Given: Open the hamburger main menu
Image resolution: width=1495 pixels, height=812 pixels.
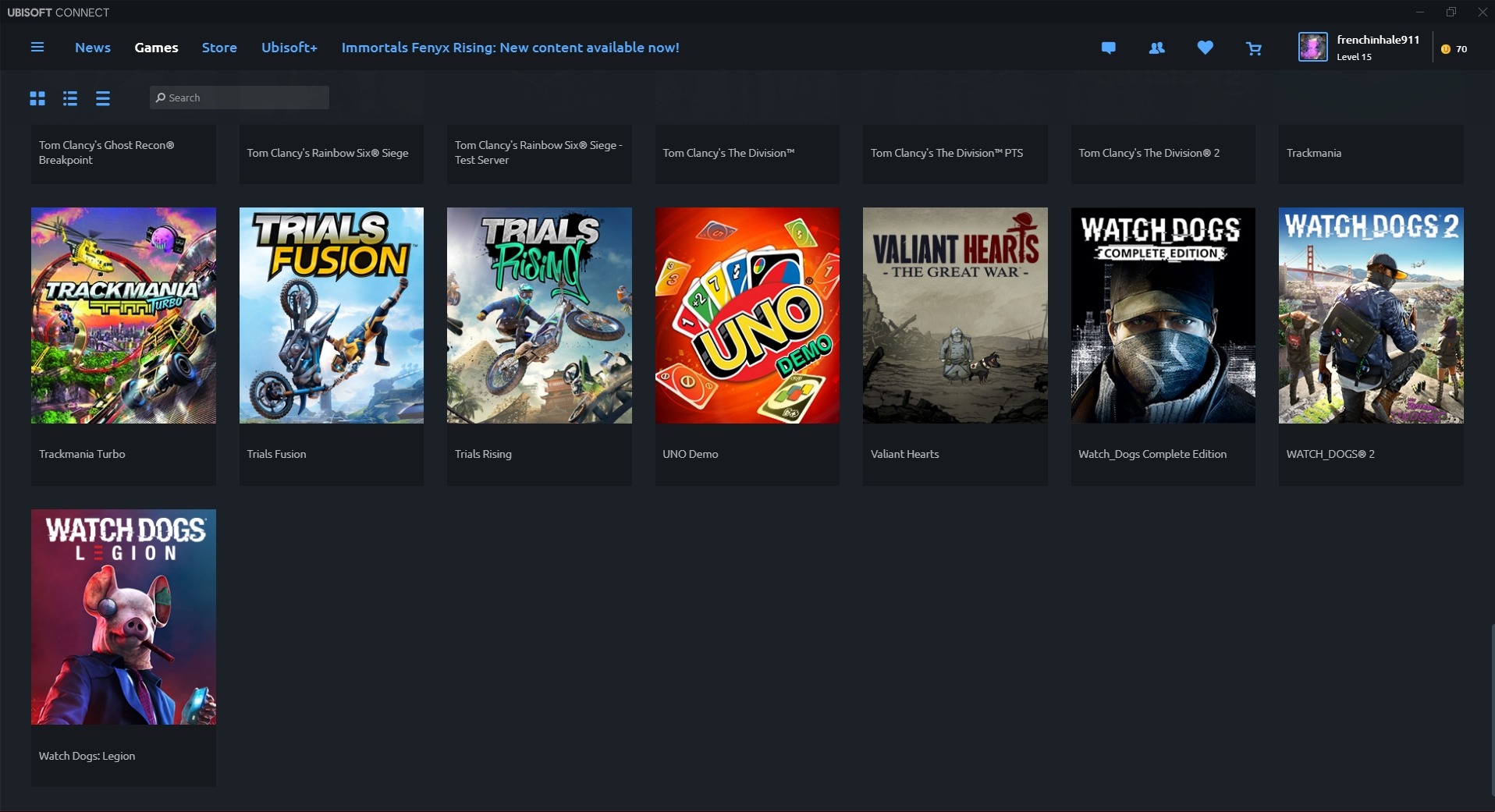Looking at the screenshot, I should [37, 48].
